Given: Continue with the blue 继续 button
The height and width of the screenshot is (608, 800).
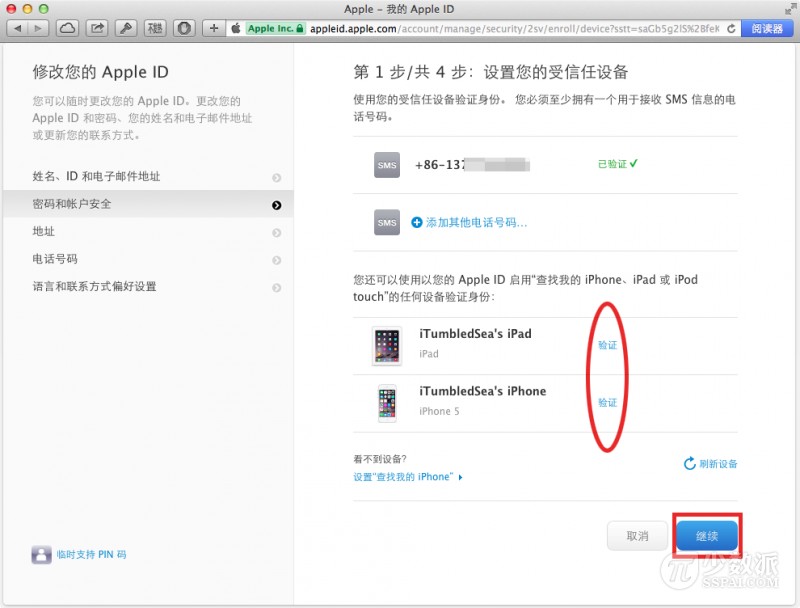Looking at the screenshot, I should tap(707, 536).
